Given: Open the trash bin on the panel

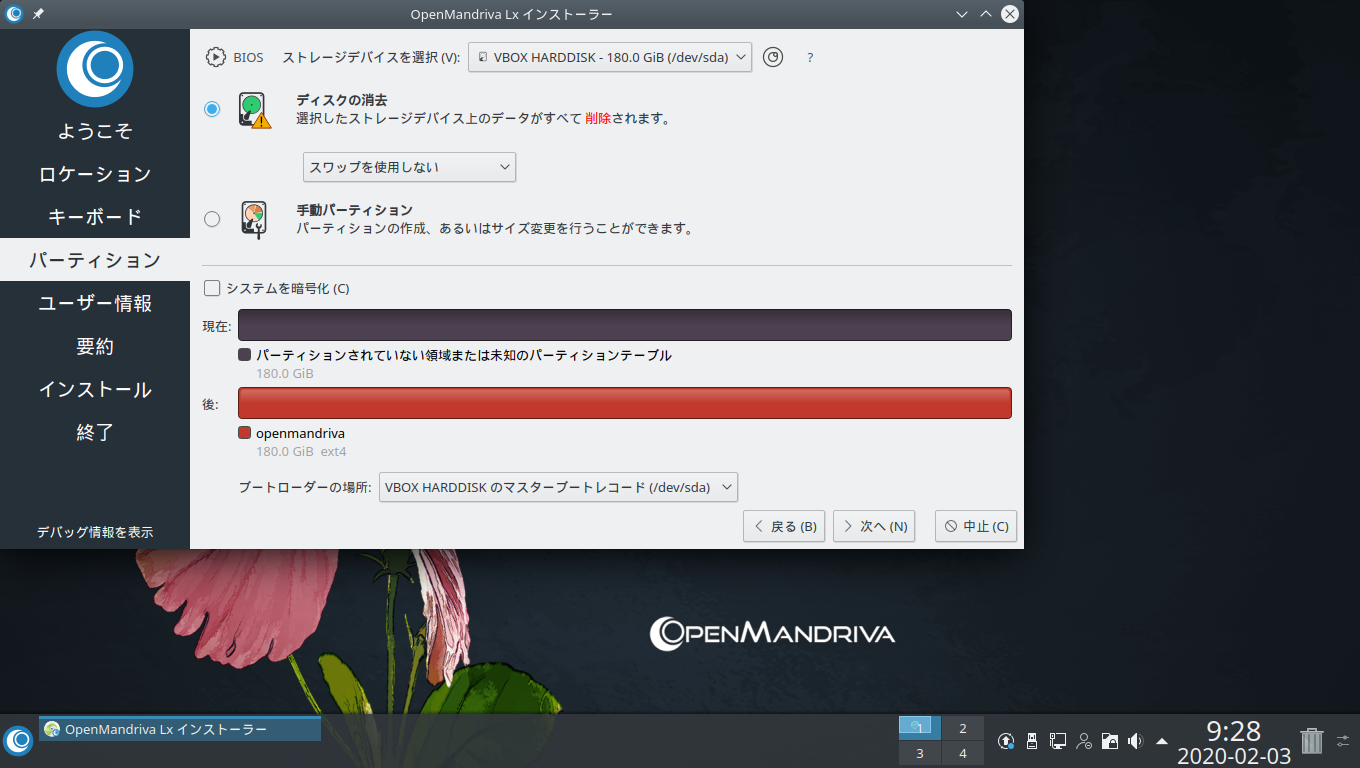Looking at the screenshot, I should (x=1311, y=740).
